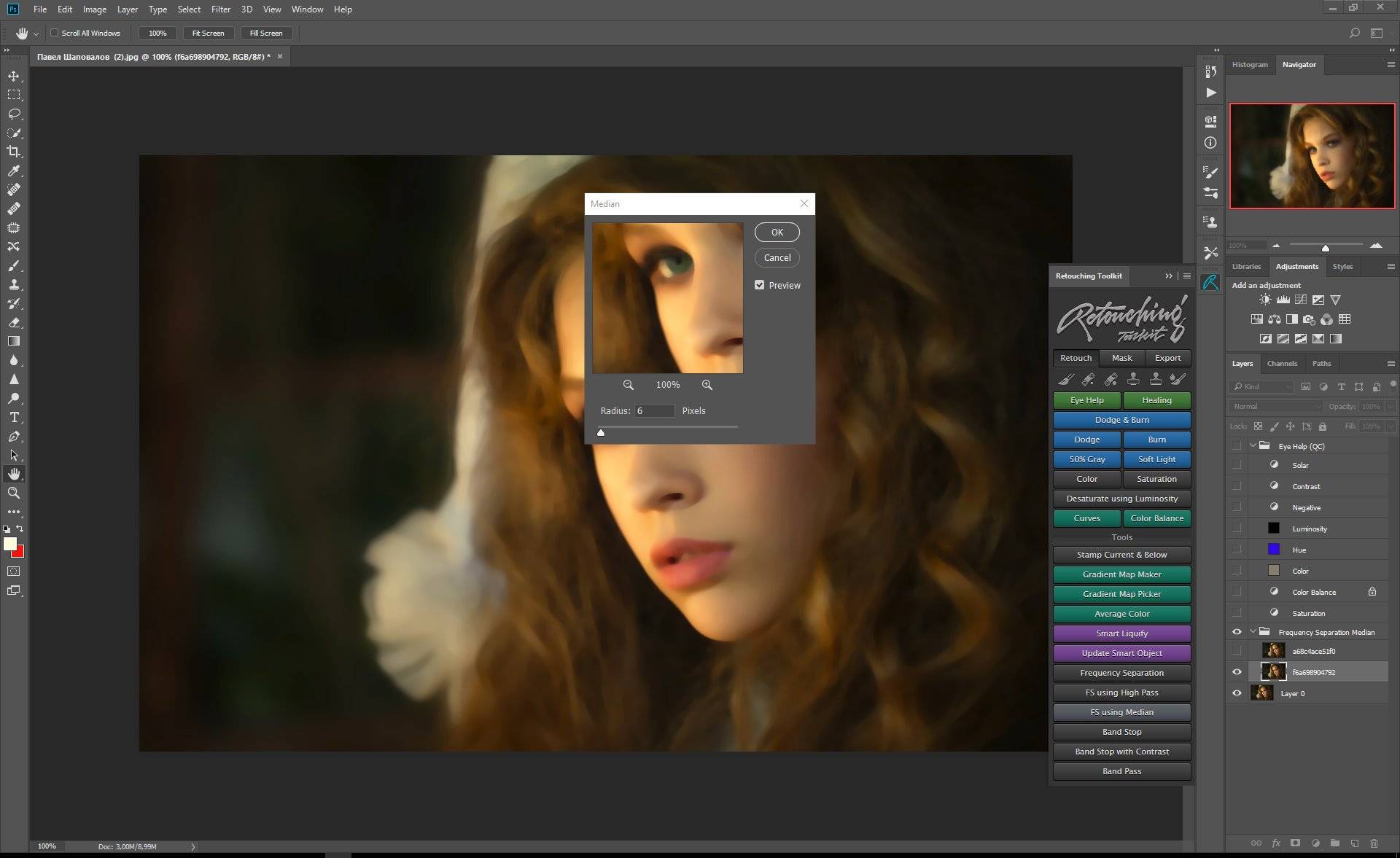The image size is (1400, 858).
Task: Open the blend mode Normal dropdown
Action: [x=1275, y=406]
